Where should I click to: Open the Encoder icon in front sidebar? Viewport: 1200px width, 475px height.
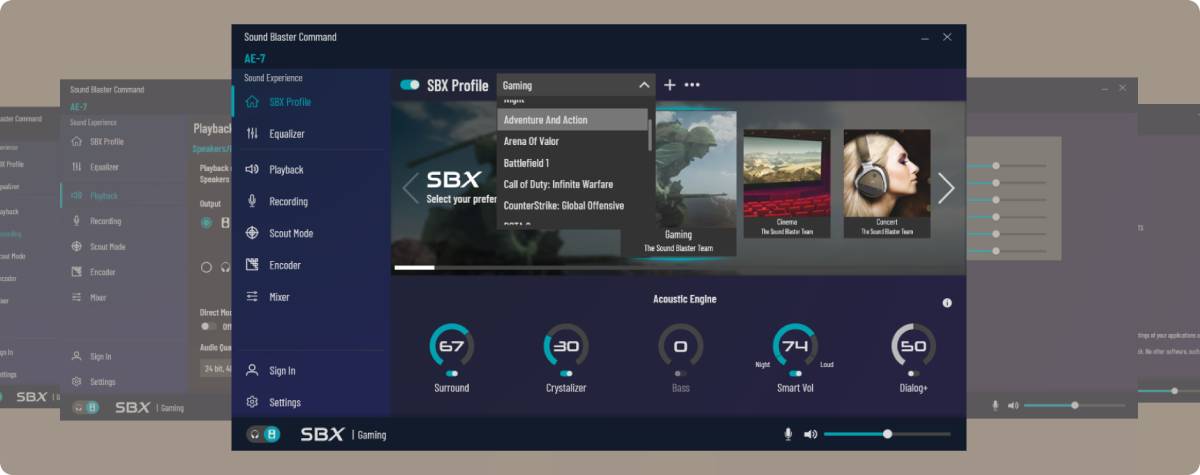252,265
